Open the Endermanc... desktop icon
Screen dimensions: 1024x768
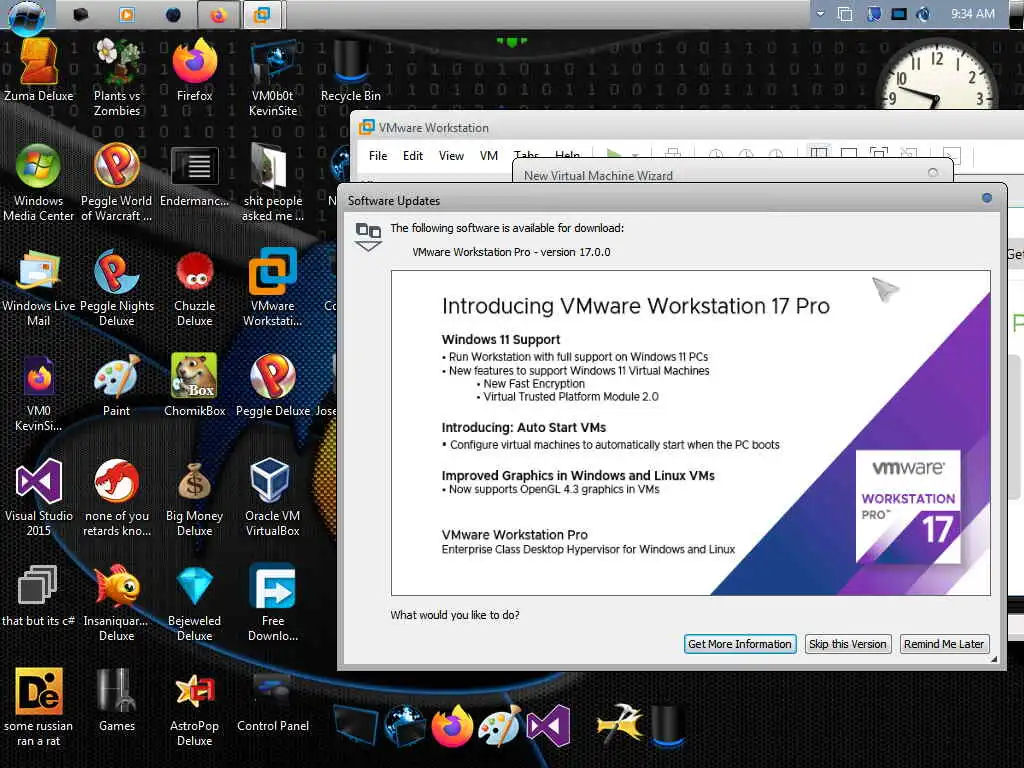[x=195, y=176]
